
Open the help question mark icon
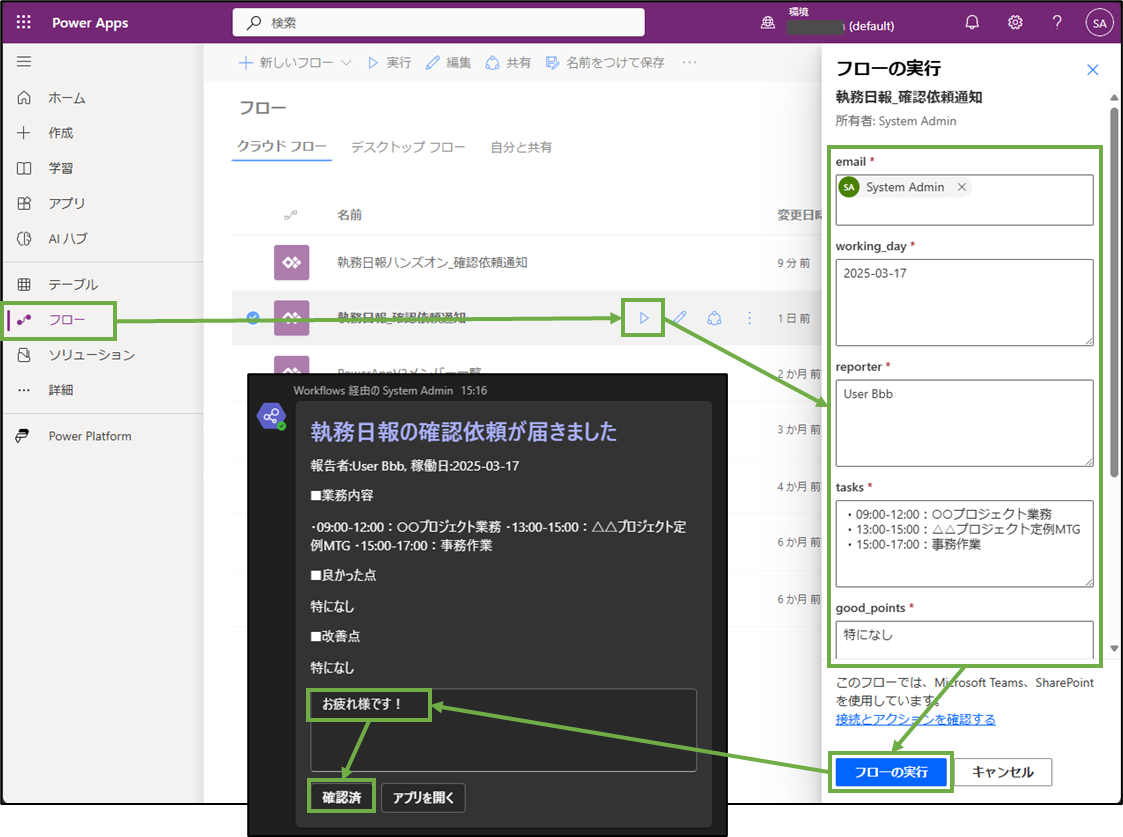(x=1057, y=22)
